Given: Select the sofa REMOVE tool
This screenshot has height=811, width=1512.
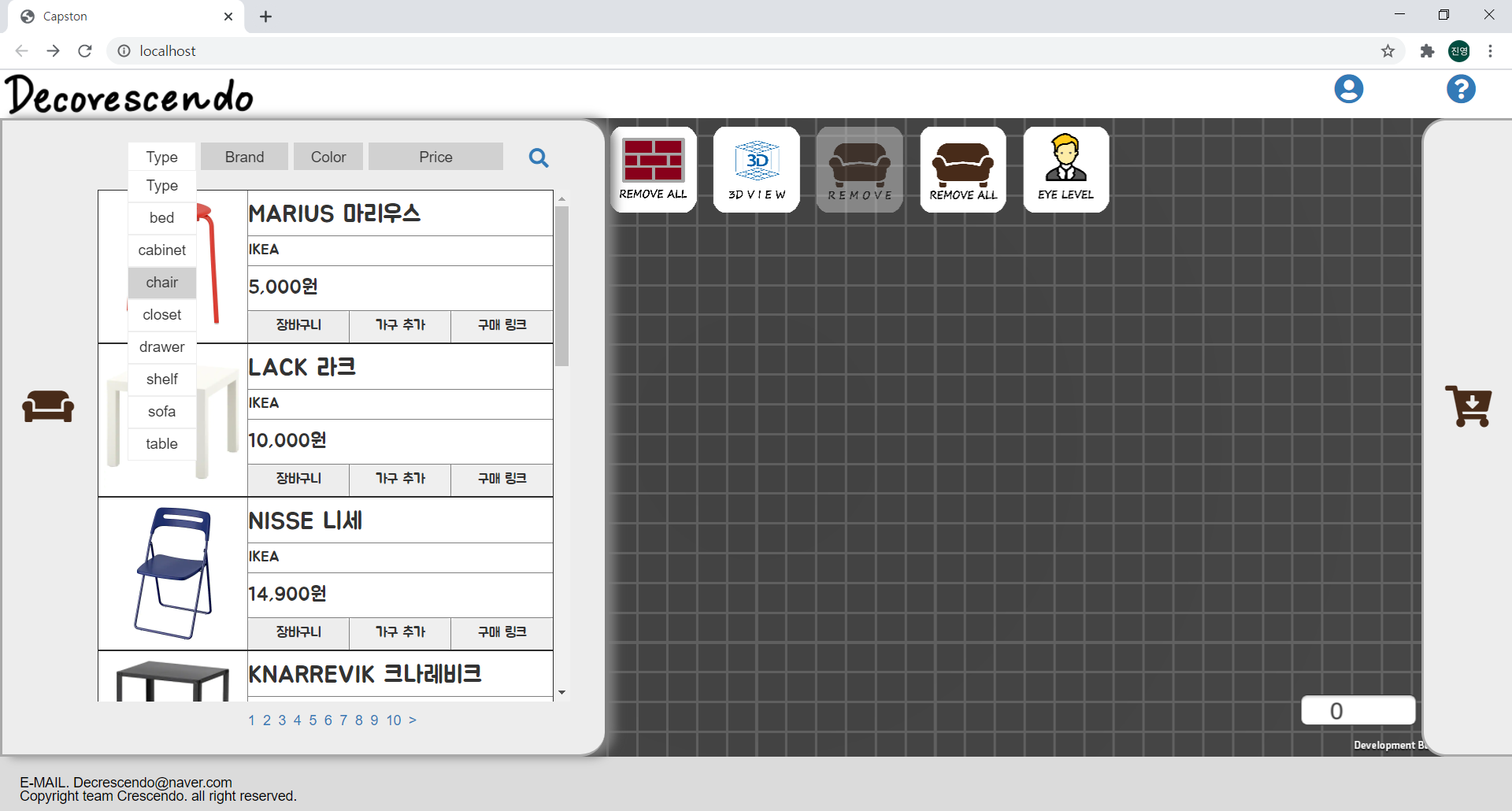Looking at the screenshot, I should pos(859,169).
